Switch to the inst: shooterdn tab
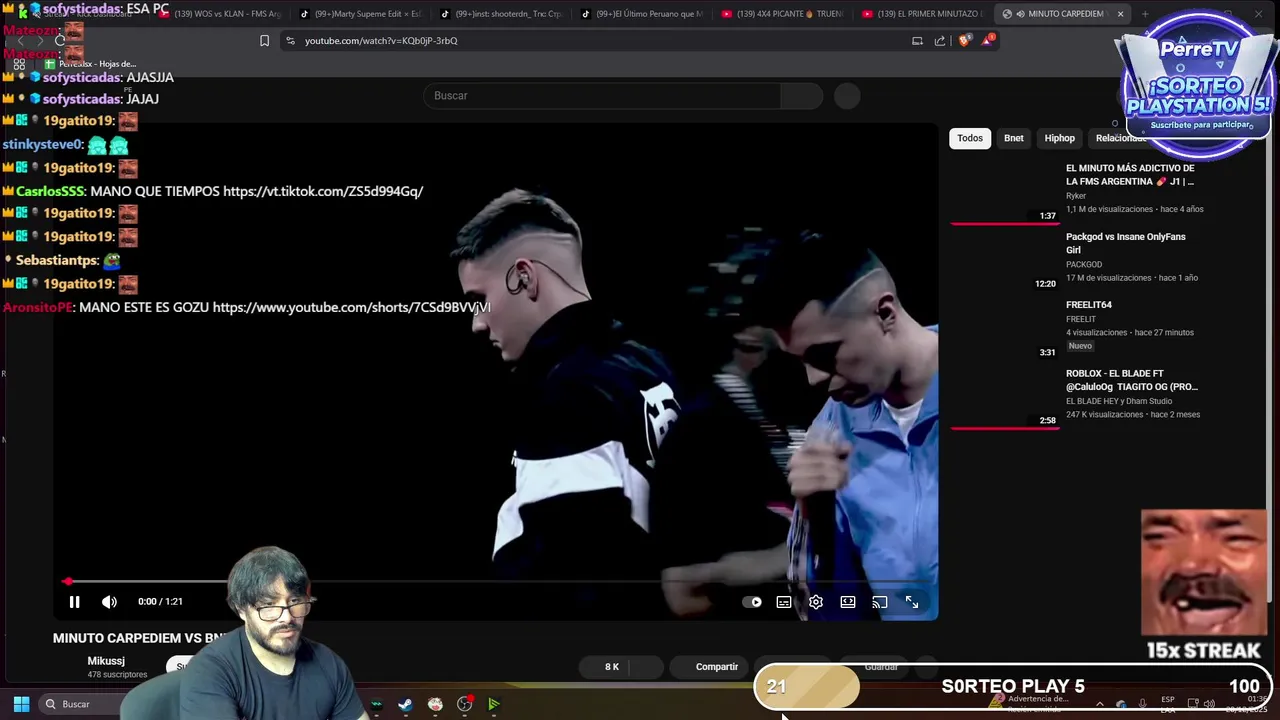 click(502, 14)
